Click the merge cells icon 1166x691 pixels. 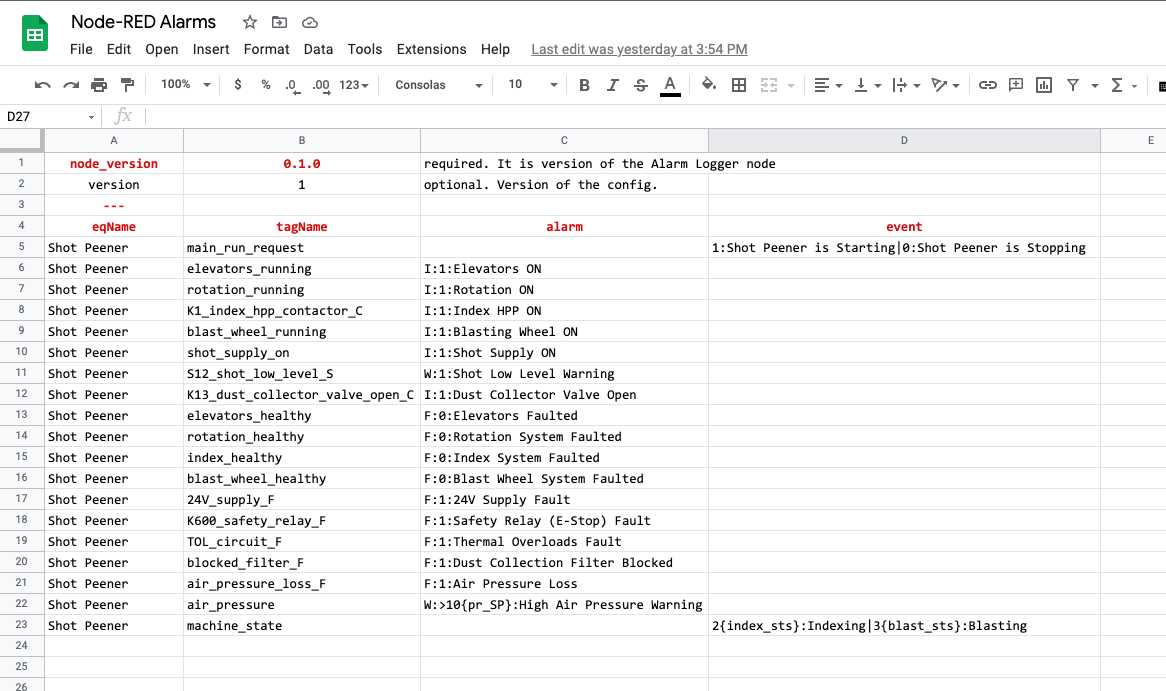769,85
